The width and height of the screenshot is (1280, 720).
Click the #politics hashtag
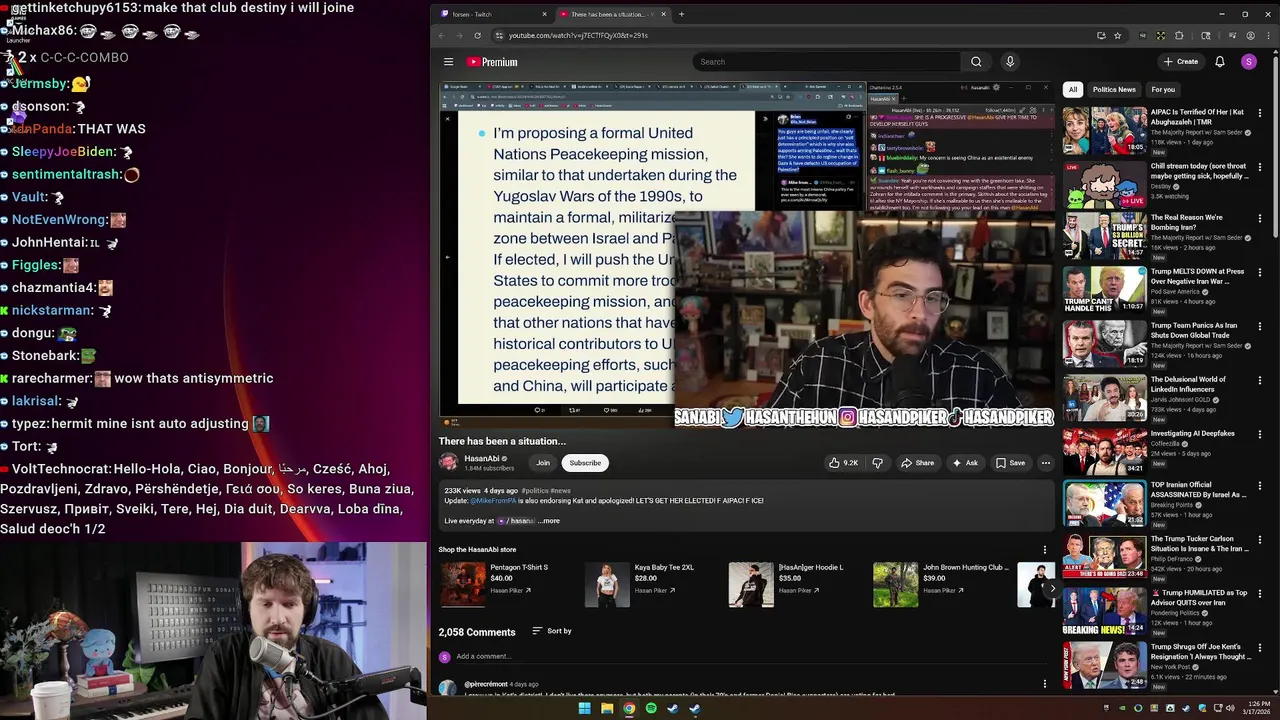(534, 491)
